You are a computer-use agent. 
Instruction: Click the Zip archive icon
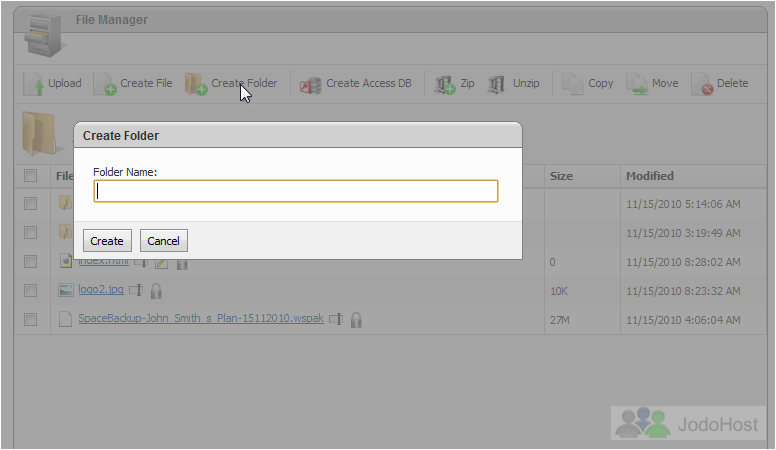tap(445, 85)
